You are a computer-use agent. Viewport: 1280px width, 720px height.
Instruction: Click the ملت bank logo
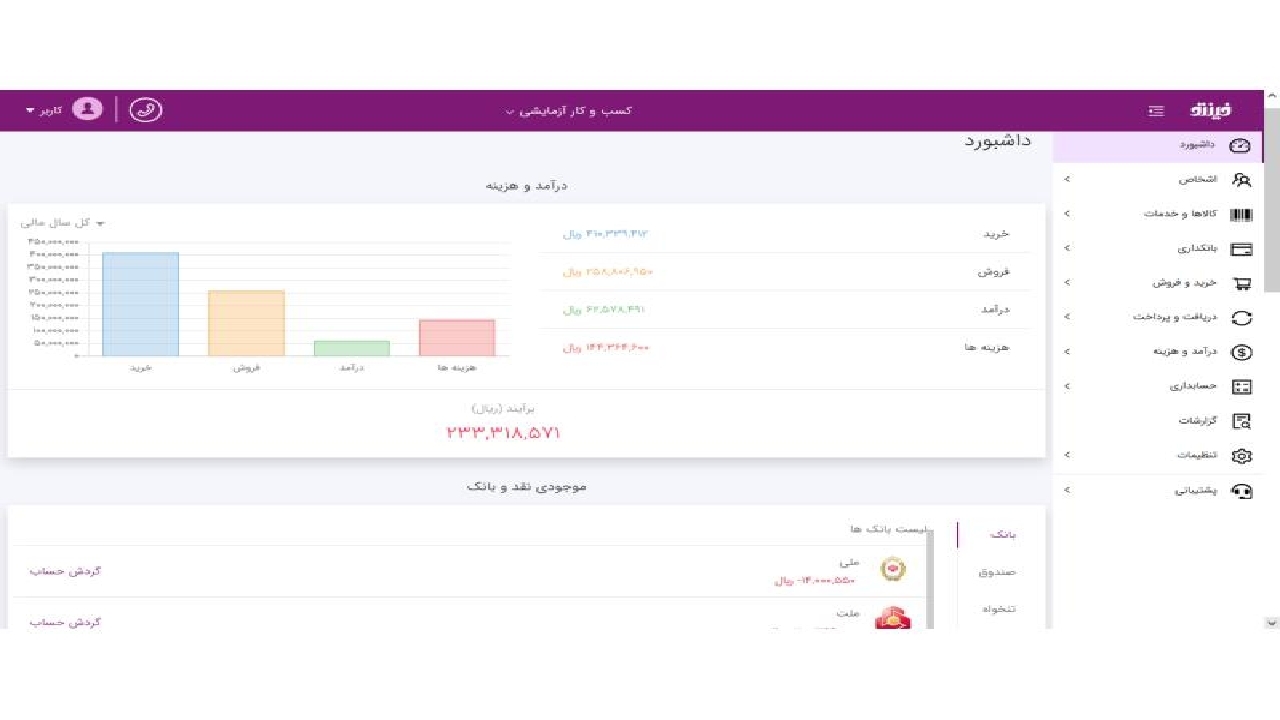click(892, 620)
